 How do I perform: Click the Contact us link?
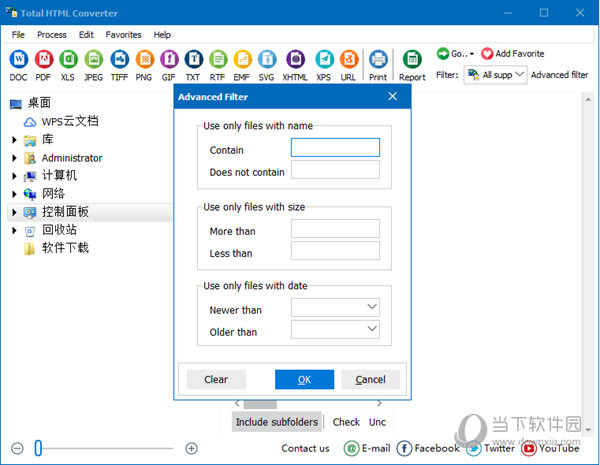point(305,448)
